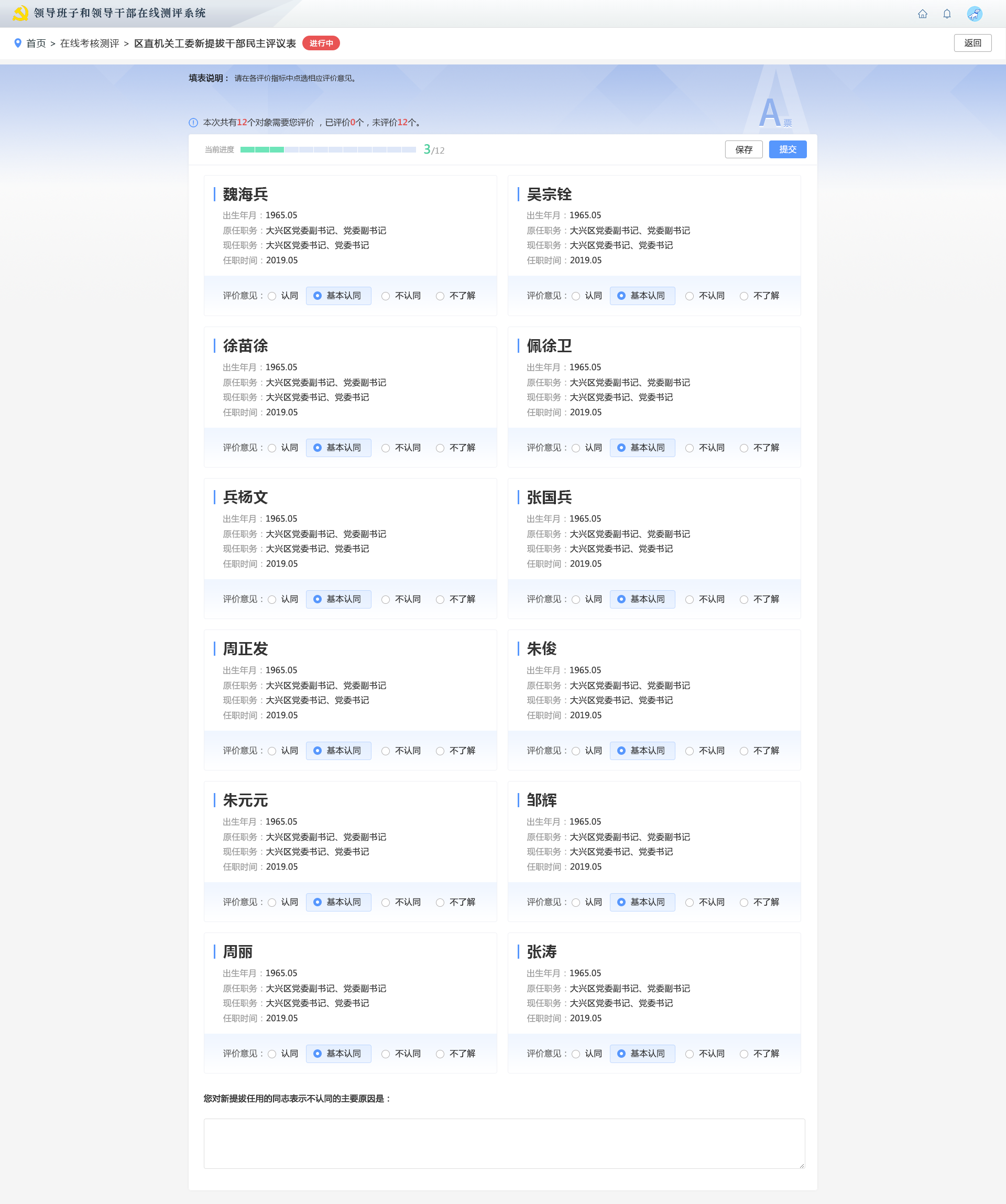Select 不了解 for 兵杨文

pos(456,599)
